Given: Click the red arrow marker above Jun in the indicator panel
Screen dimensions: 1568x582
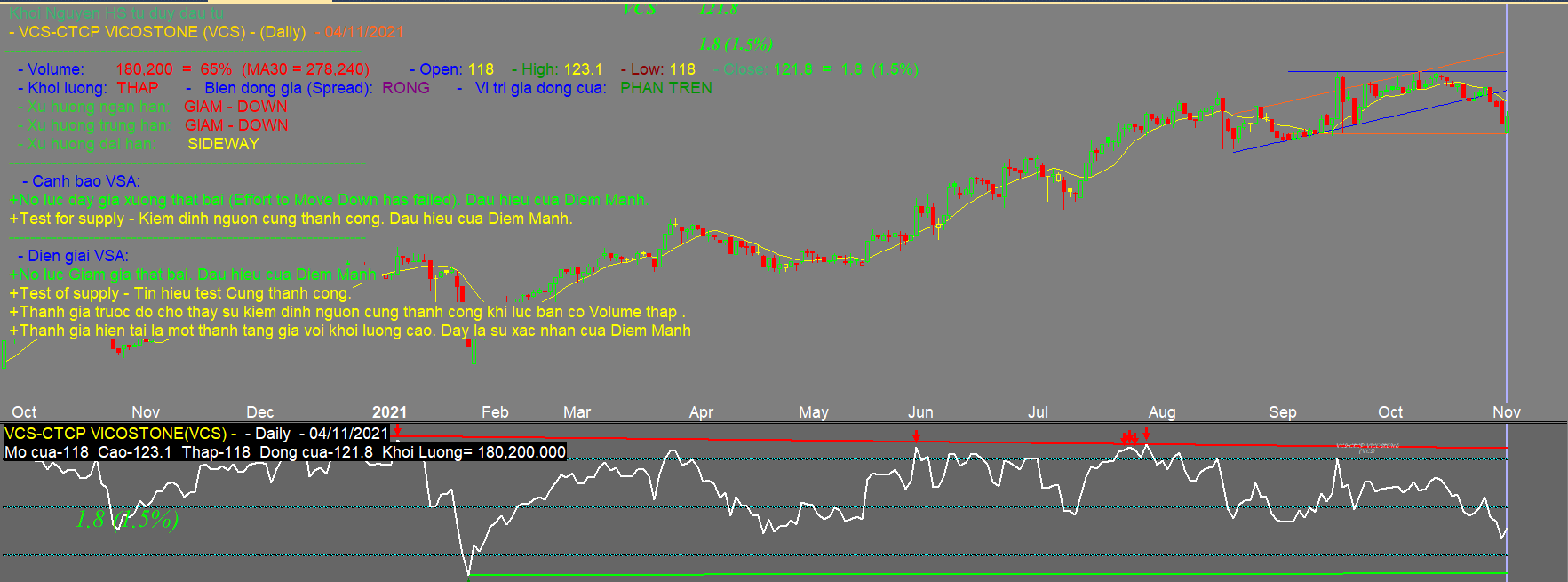Looking at the screenshot, I should tap(916, 435).
